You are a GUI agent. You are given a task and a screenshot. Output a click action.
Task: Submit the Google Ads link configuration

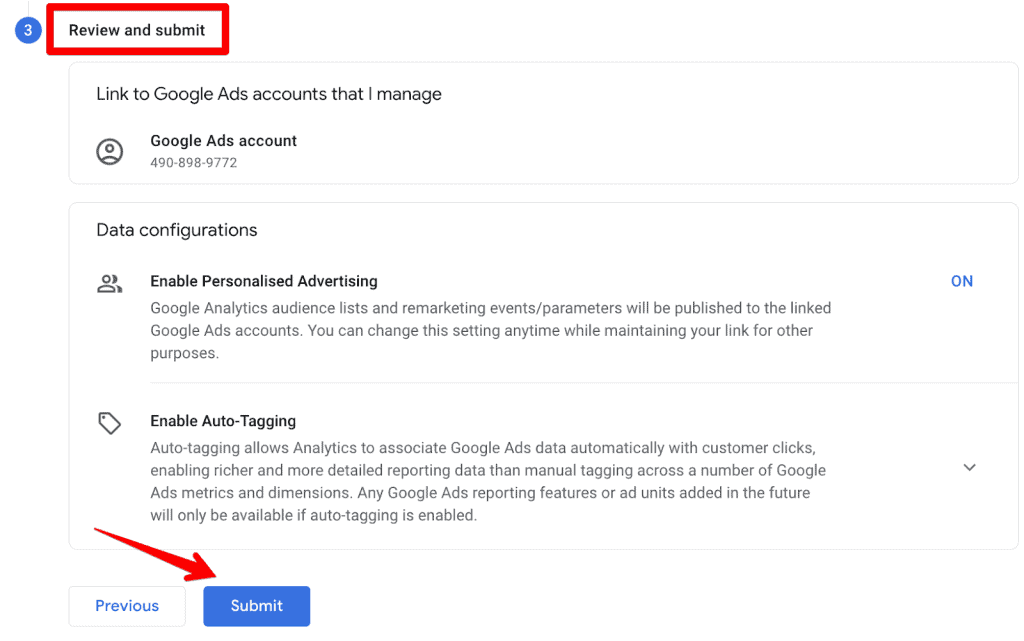[x=256, y=606]
